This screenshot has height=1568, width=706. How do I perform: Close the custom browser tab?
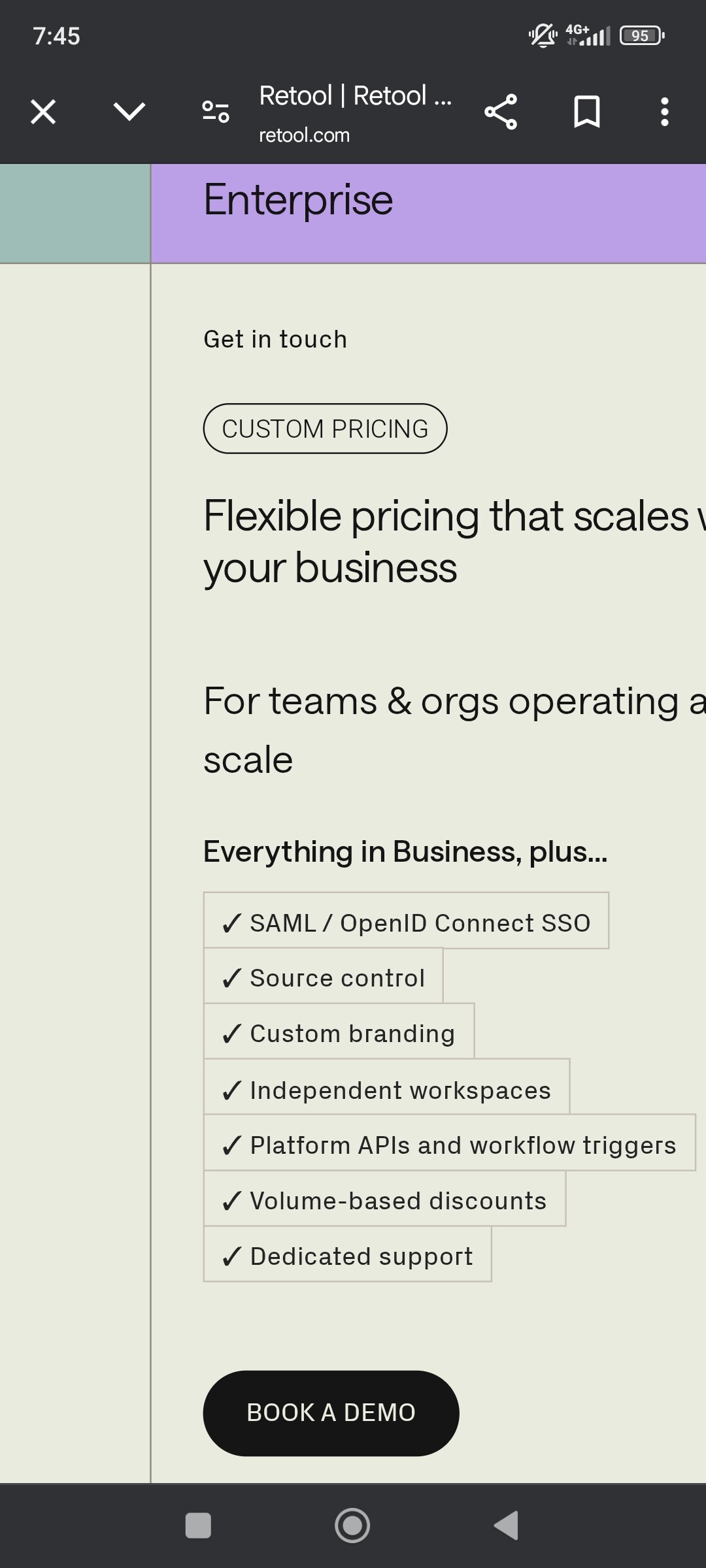coord(43,112)
